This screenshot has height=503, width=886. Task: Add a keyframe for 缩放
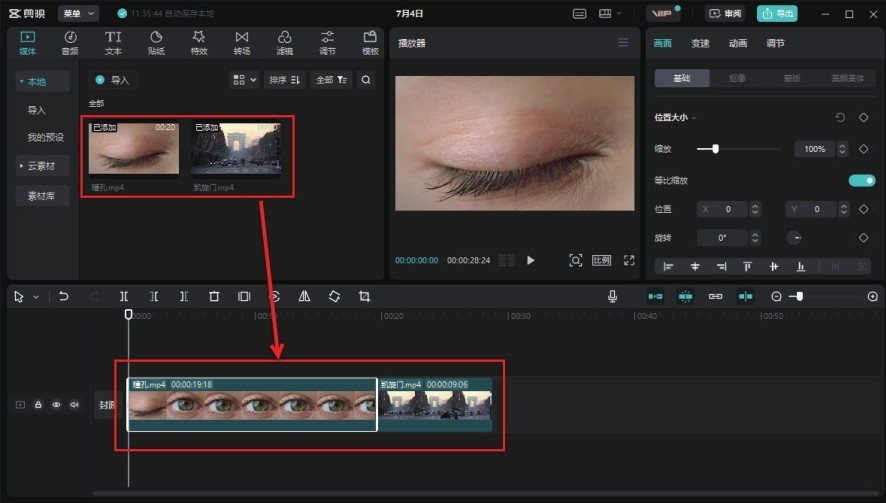tap(863, 149)
